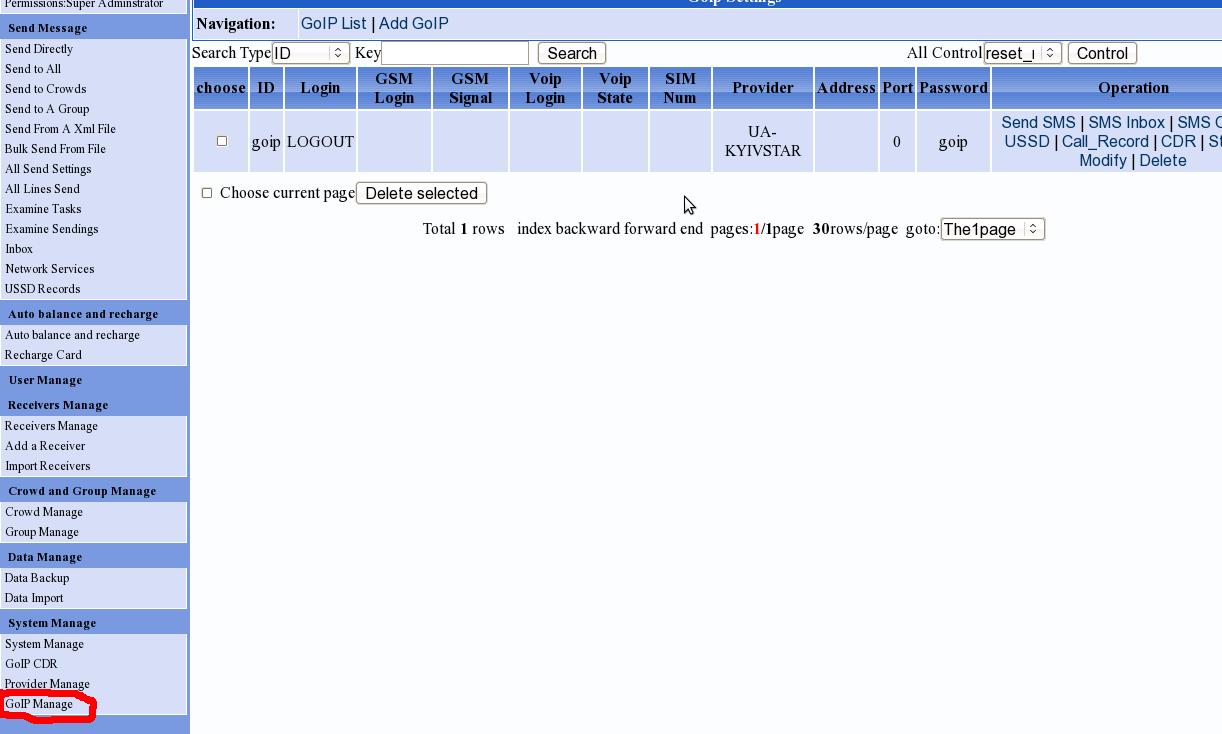Enable the Choose current page checkbox
The image size is (1222, 734).
coord(207,193)
